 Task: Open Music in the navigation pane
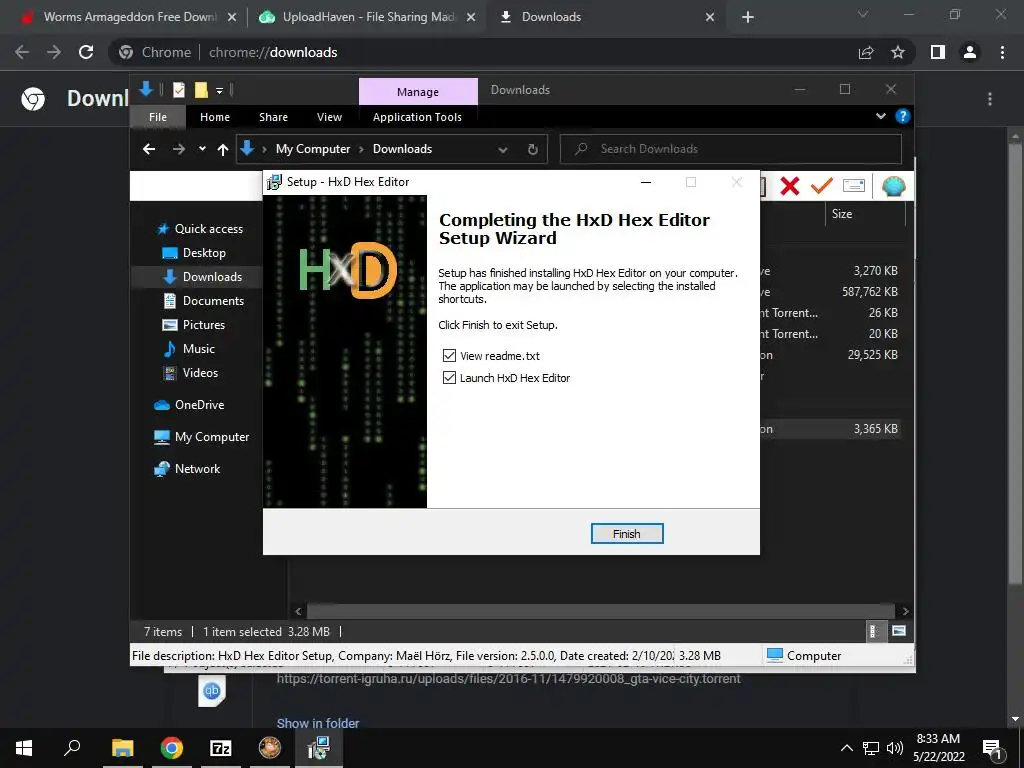(199, 349)
